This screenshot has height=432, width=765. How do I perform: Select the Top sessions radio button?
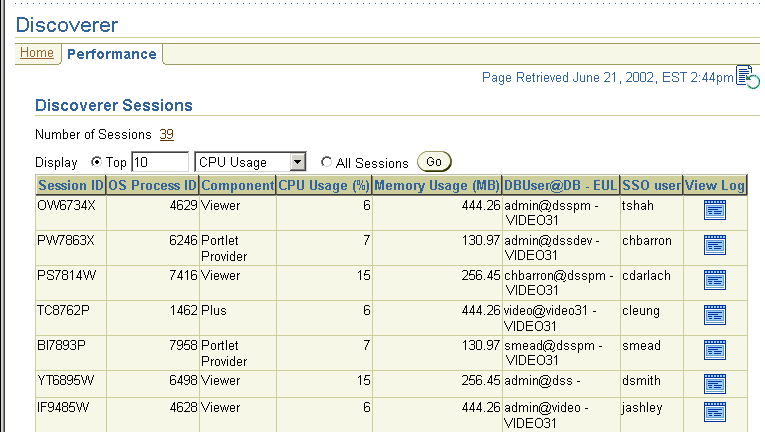[x=96, y=162]
